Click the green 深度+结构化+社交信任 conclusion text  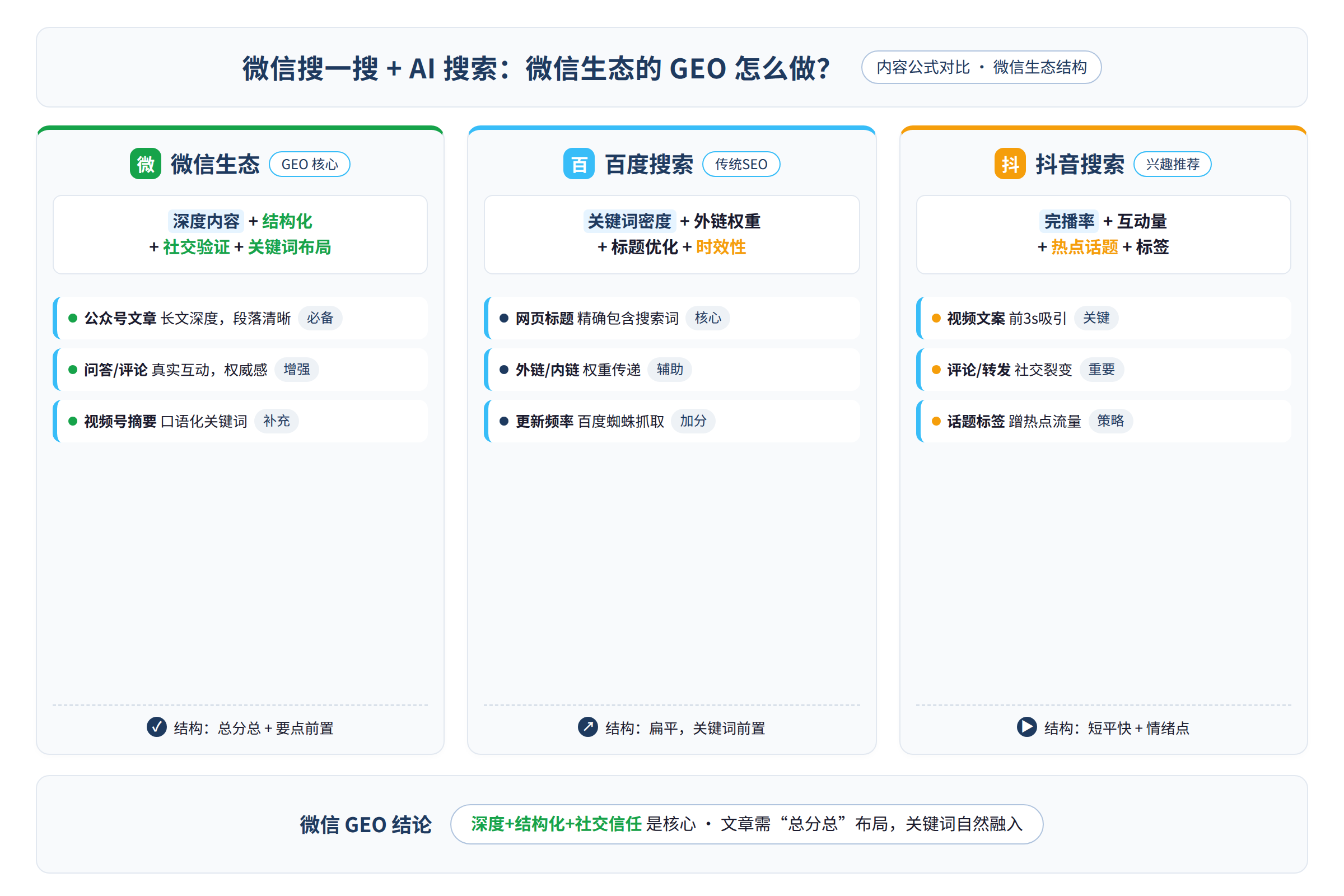[x=557, y=824]
